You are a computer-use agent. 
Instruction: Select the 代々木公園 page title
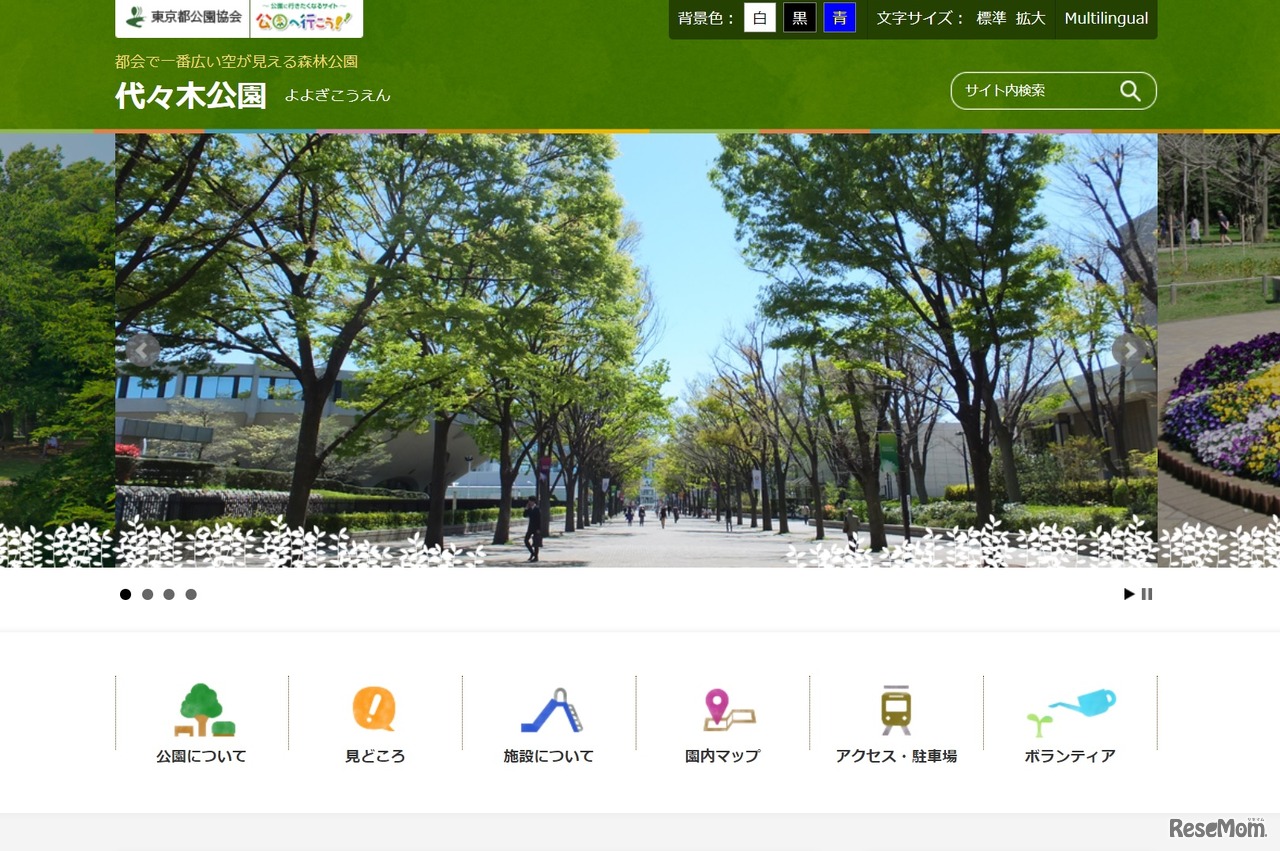(x=190, y=96)
